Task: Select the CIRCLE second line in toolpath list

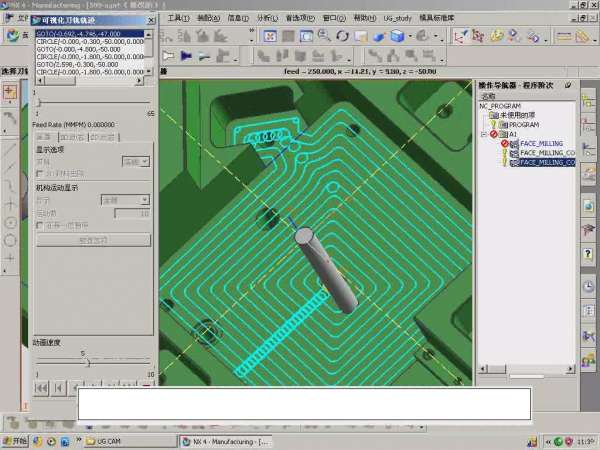Action: (90, 39)
